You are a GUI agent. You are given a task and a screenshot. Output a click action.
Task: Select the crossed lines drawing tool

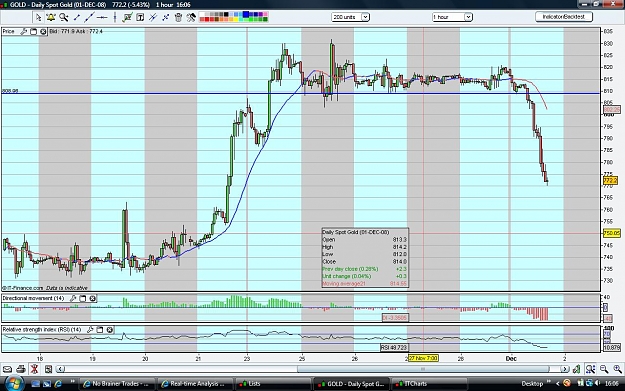(153, 17)
